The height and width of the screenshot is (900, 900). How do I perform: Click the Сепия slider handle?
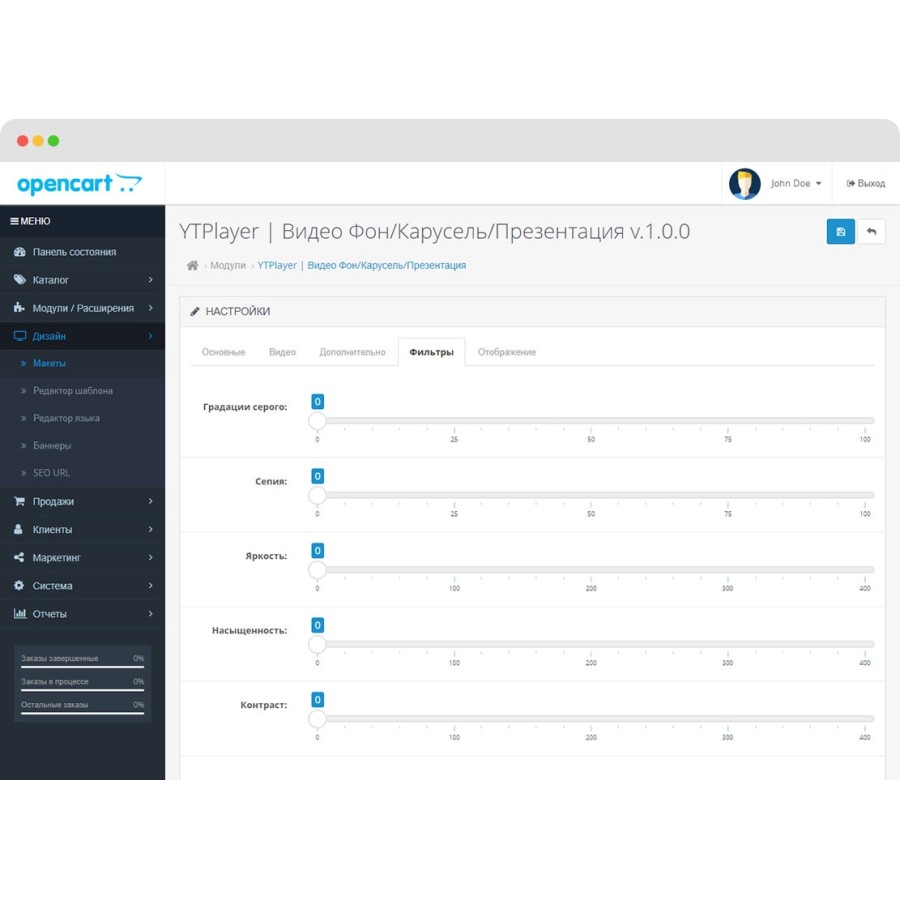coord(317,495)
